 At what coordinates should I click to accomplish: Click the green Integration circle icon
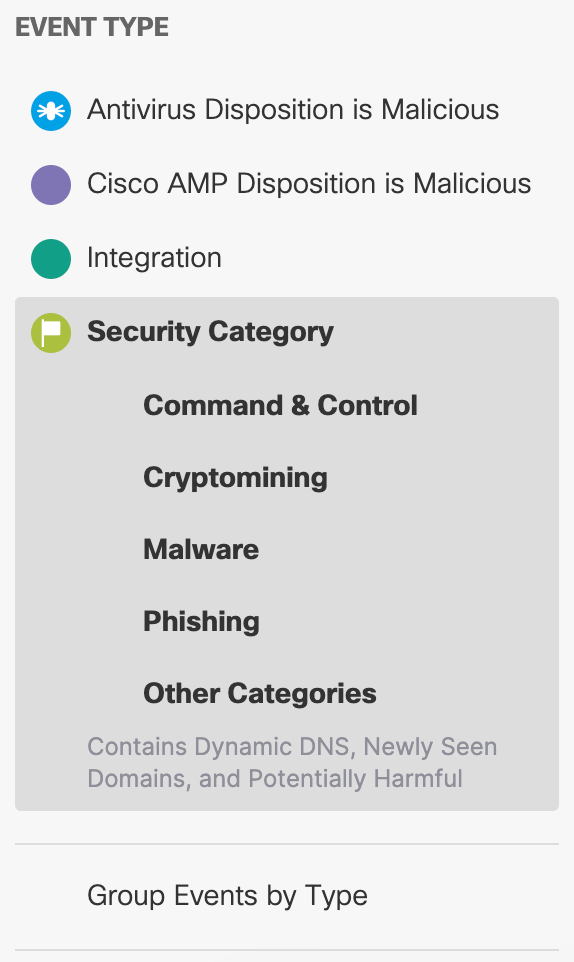coord(51,258)
